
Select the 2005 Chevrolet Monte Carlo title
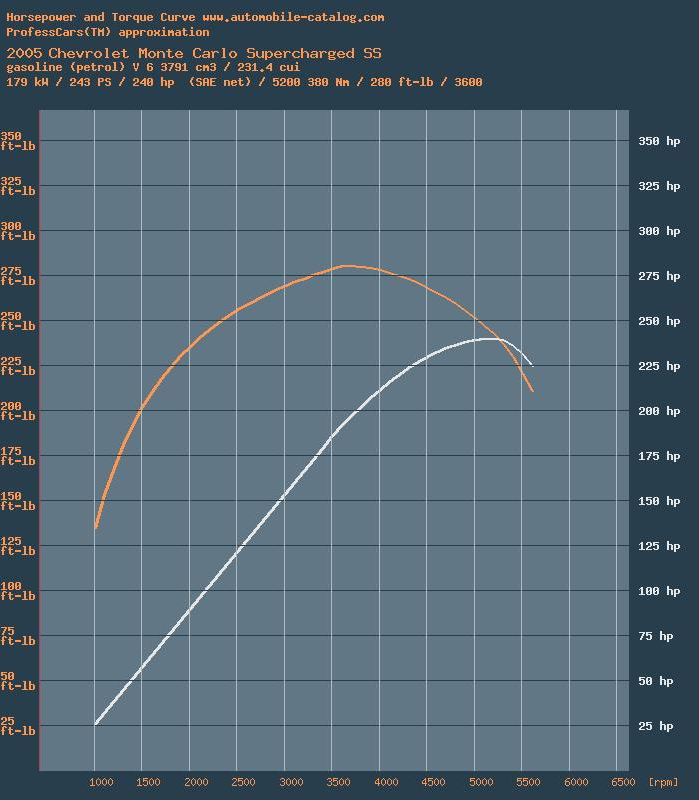193,52
